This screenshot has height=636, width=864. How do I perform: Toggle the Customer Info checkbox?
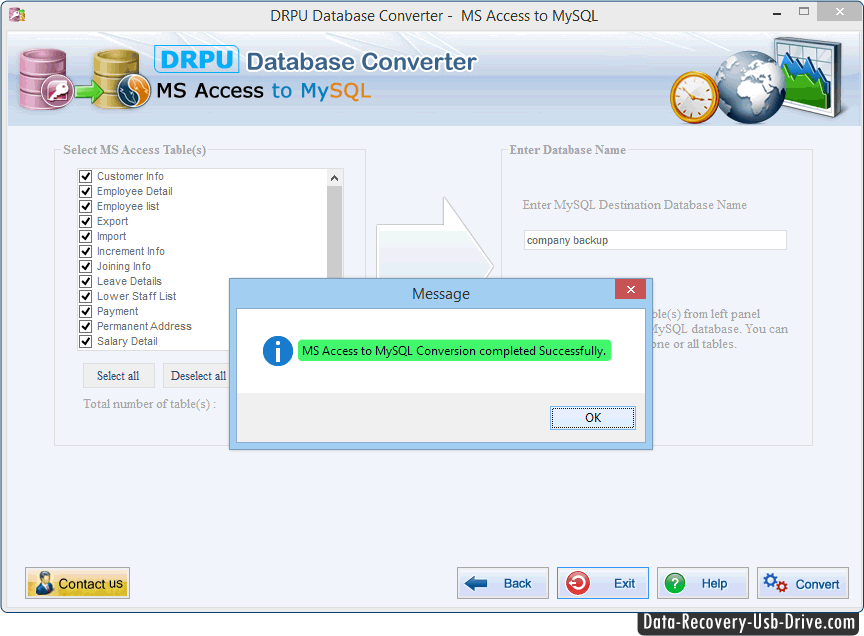[x=85, y=176]
